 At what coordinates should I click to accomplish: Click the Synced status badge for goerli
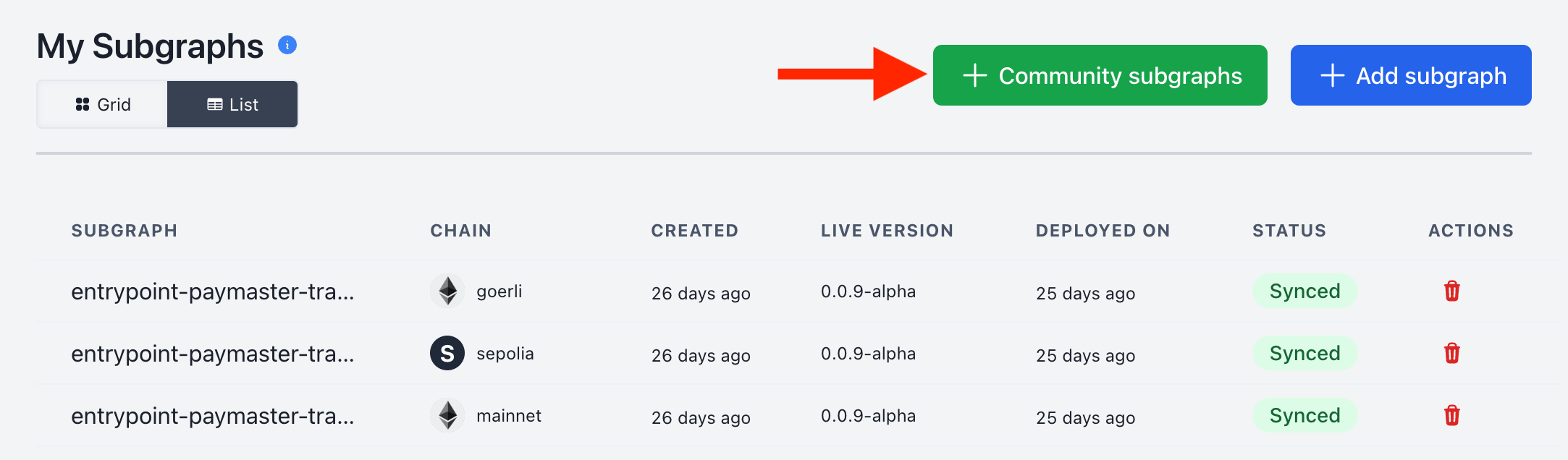click(1304, 291)
